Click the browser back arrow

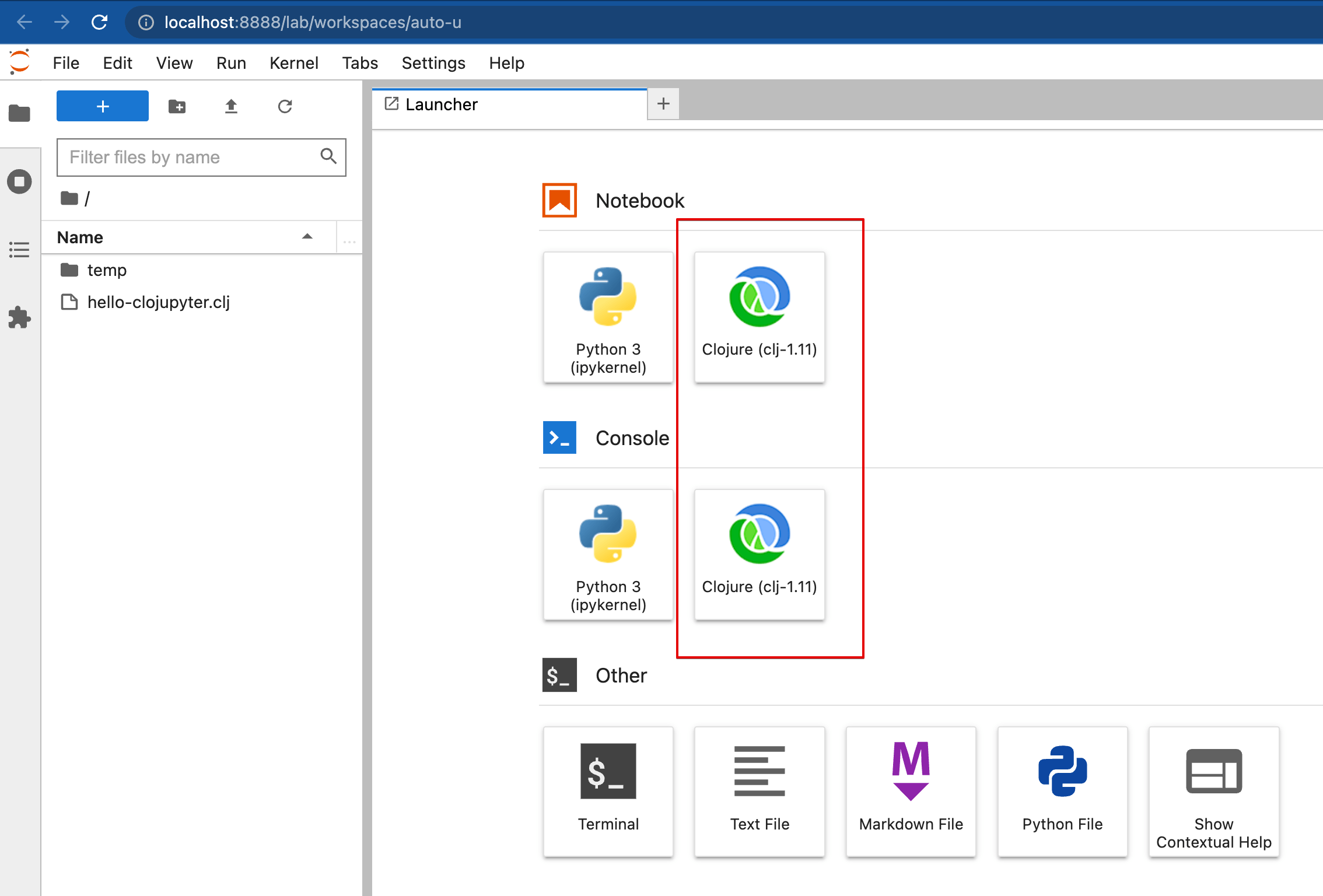[24, 22]
